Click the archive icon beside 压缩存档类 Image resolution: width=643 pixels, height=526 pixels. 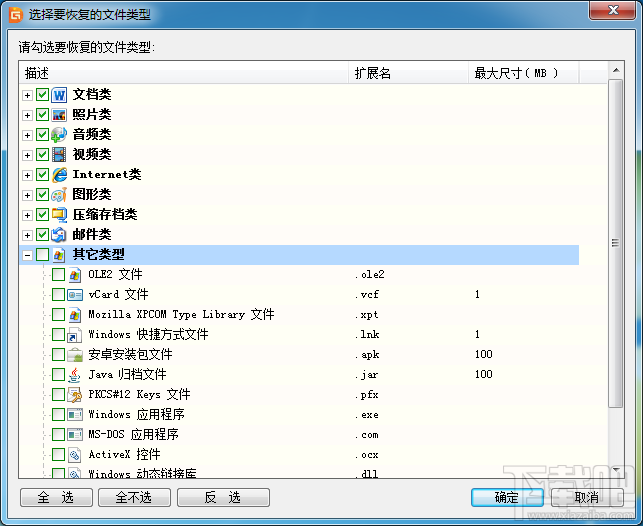click(59, 215)
